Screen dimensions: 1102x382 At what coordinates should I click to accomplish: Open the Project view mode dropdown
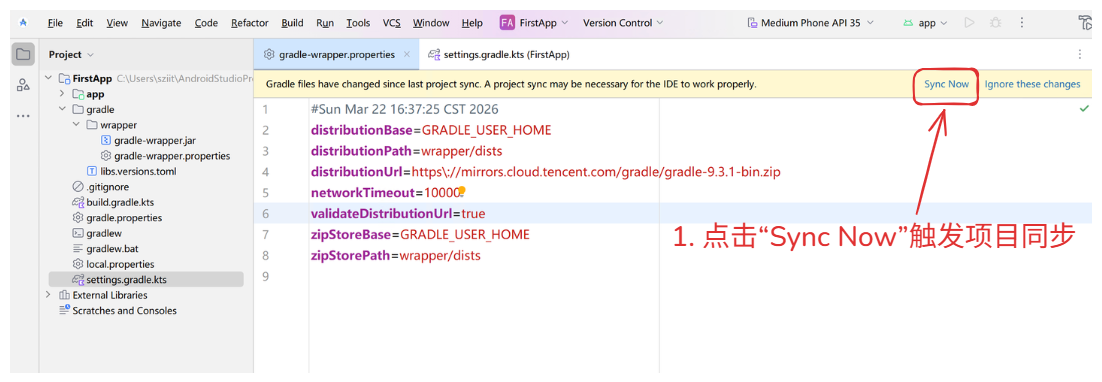71,54
